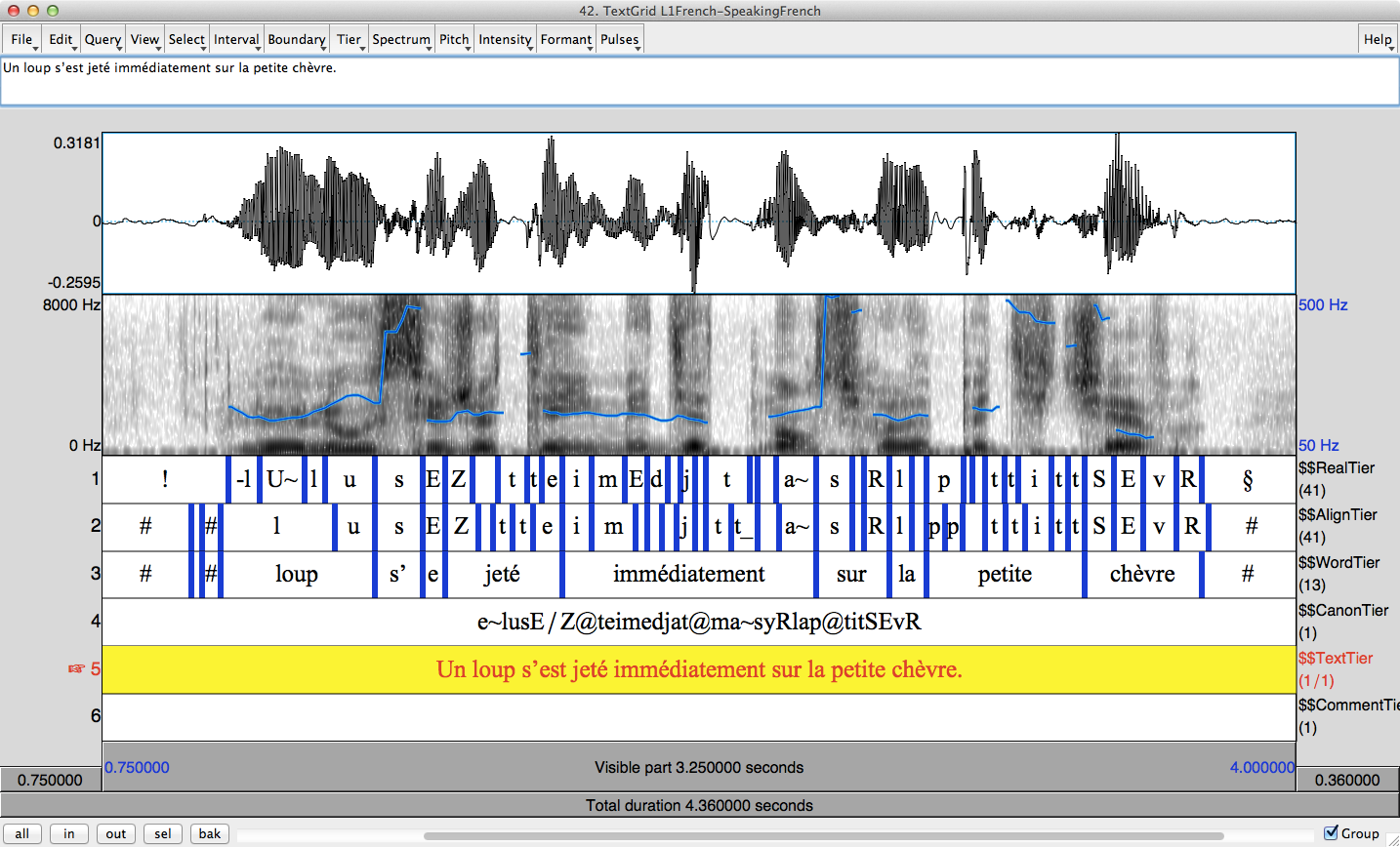Expand the Pitch dropdown menu
The image size is (1400, 847).
[x=454, y=40]
